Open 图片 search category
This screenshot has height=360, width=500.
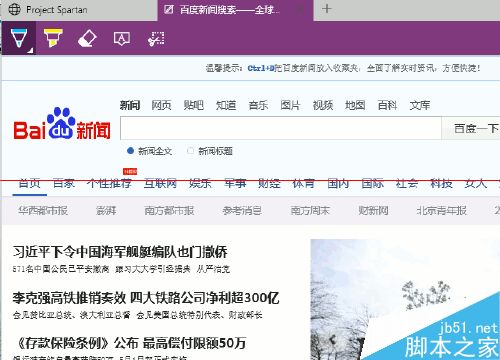[x=290, y=105]
